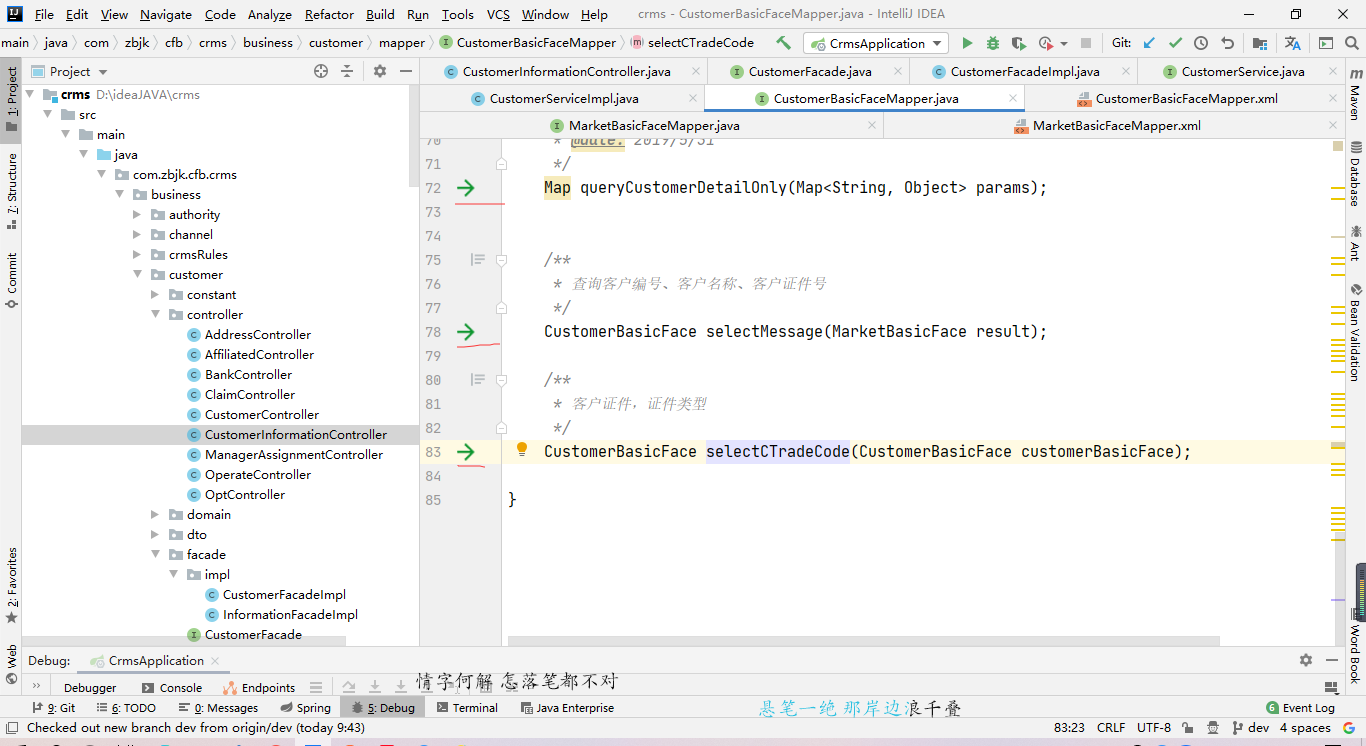The height and width of the screenshot is (746, 1366).
Task: Collapse the controller folder
Action: [x=156, y=314]
